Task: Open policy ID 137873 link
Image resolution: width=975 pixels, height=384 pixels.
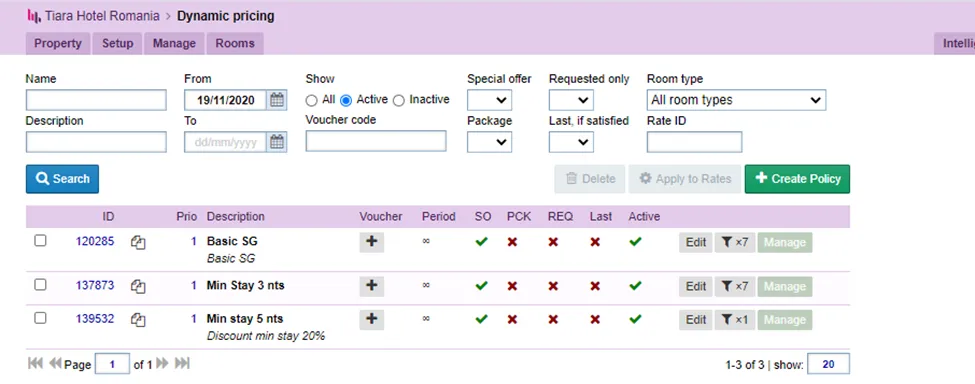Action: (x=95, y=285)
